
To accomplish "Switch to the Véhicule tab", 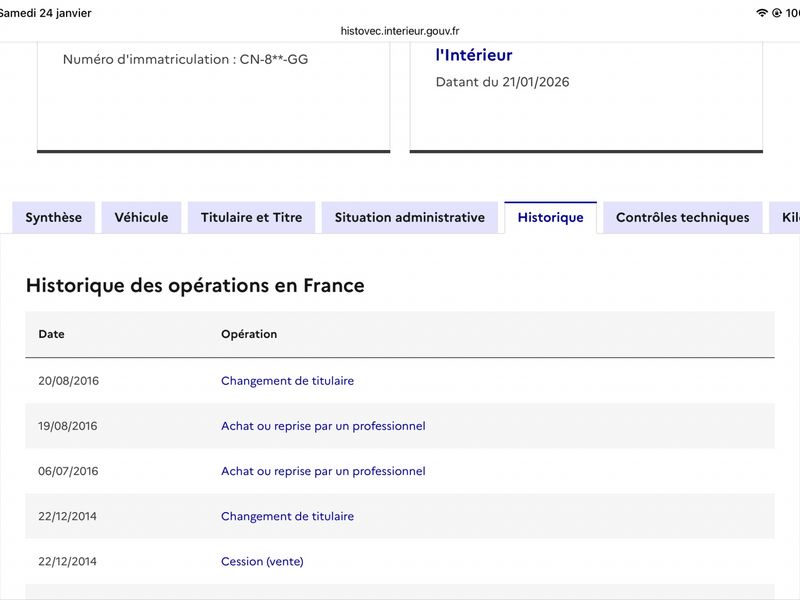I will (x=141, y=217).
